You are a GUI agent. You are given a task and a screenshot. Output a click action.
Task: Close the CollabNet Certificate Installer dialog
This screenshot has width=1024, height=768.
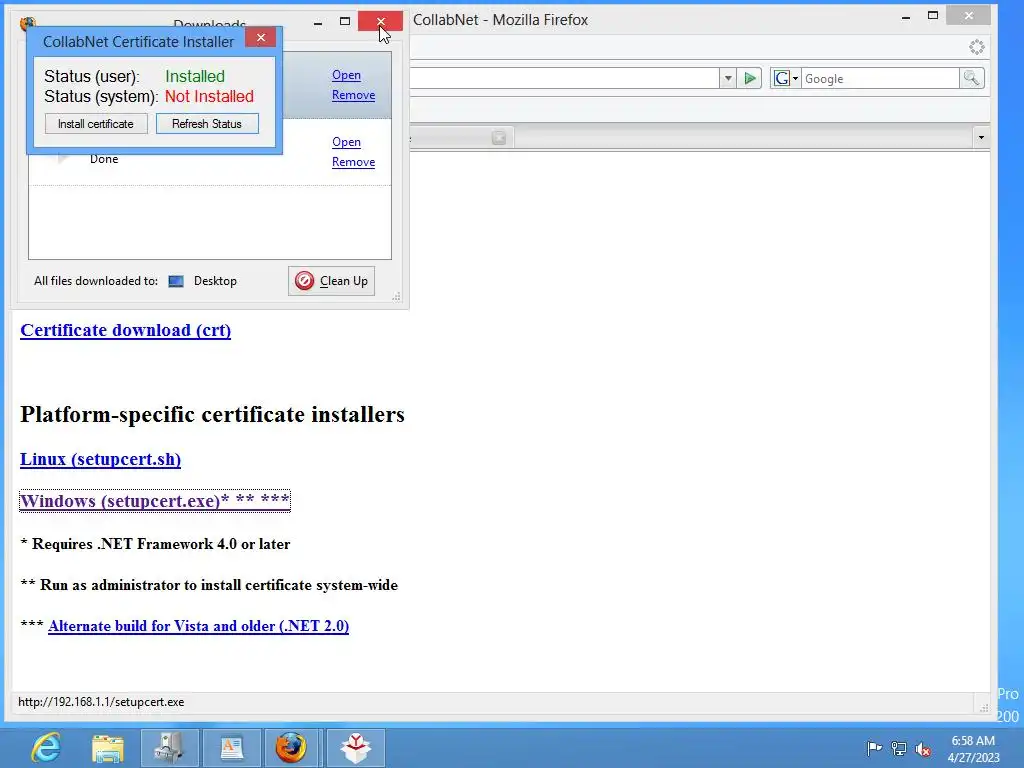click(261, 37)
